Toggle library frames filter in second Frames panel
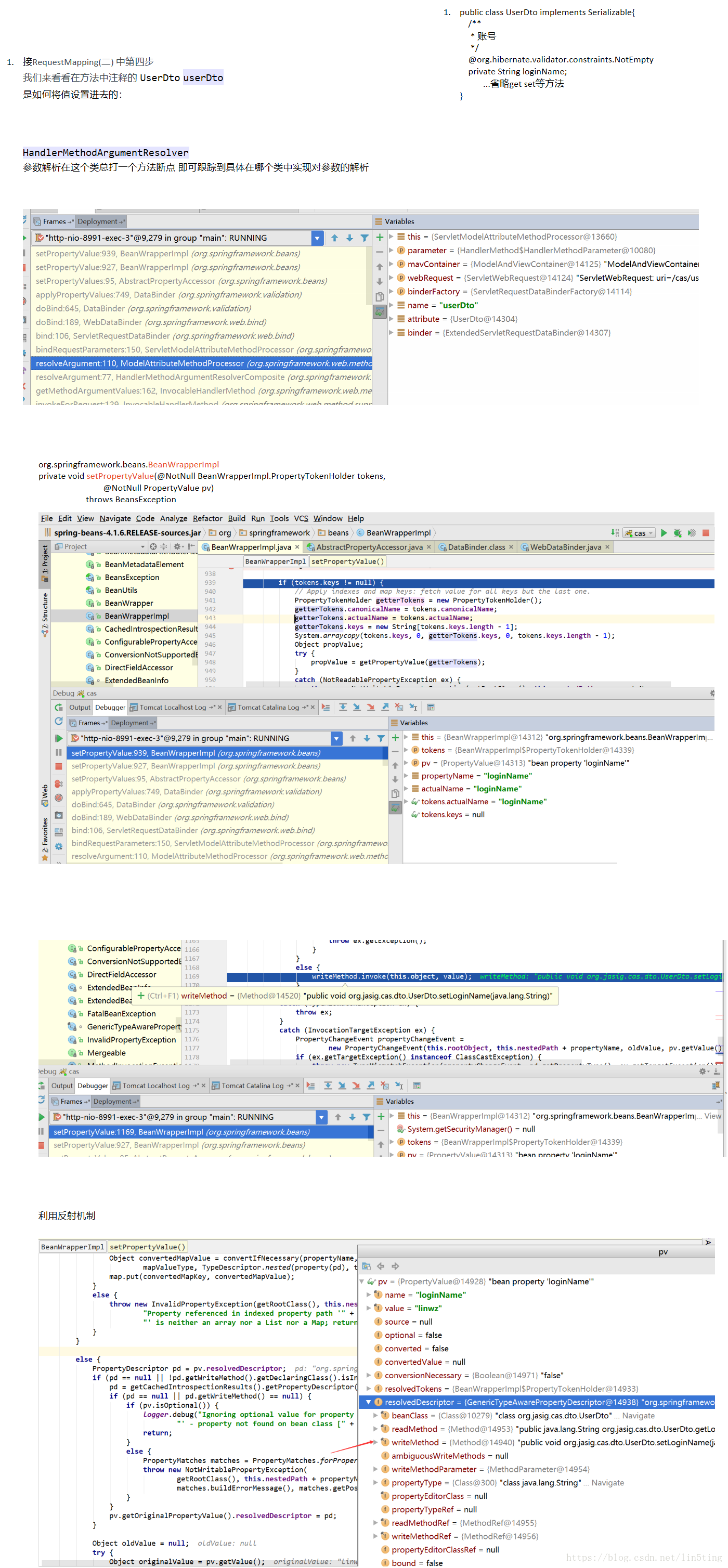The image size is (728, 1568). pyautogui.click(x=381, y=738)
